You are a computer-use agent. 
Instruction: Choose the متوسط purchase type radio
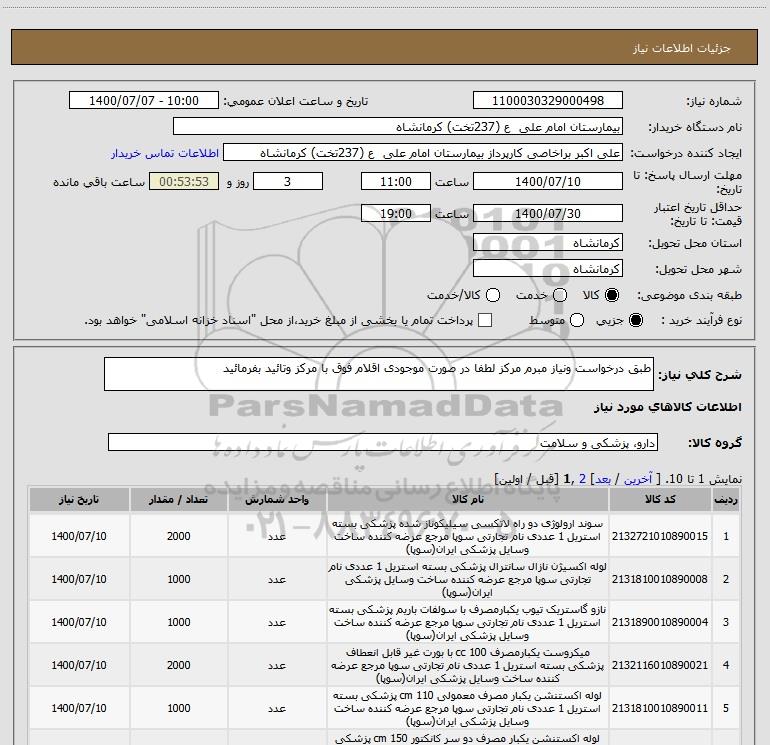[577, 320]
